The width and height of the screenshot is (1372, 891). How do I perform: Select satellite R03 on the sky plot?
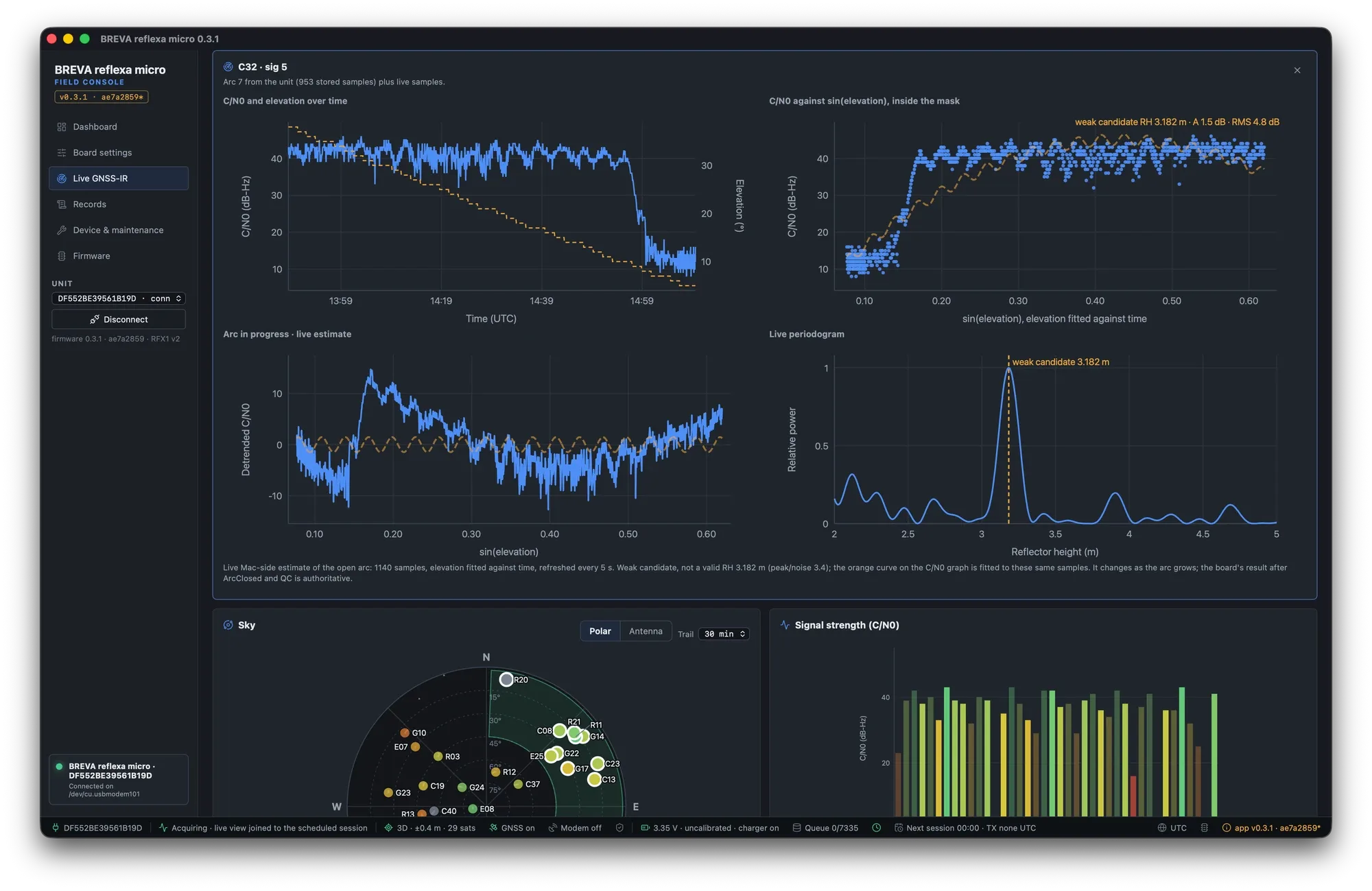[438, 756]
